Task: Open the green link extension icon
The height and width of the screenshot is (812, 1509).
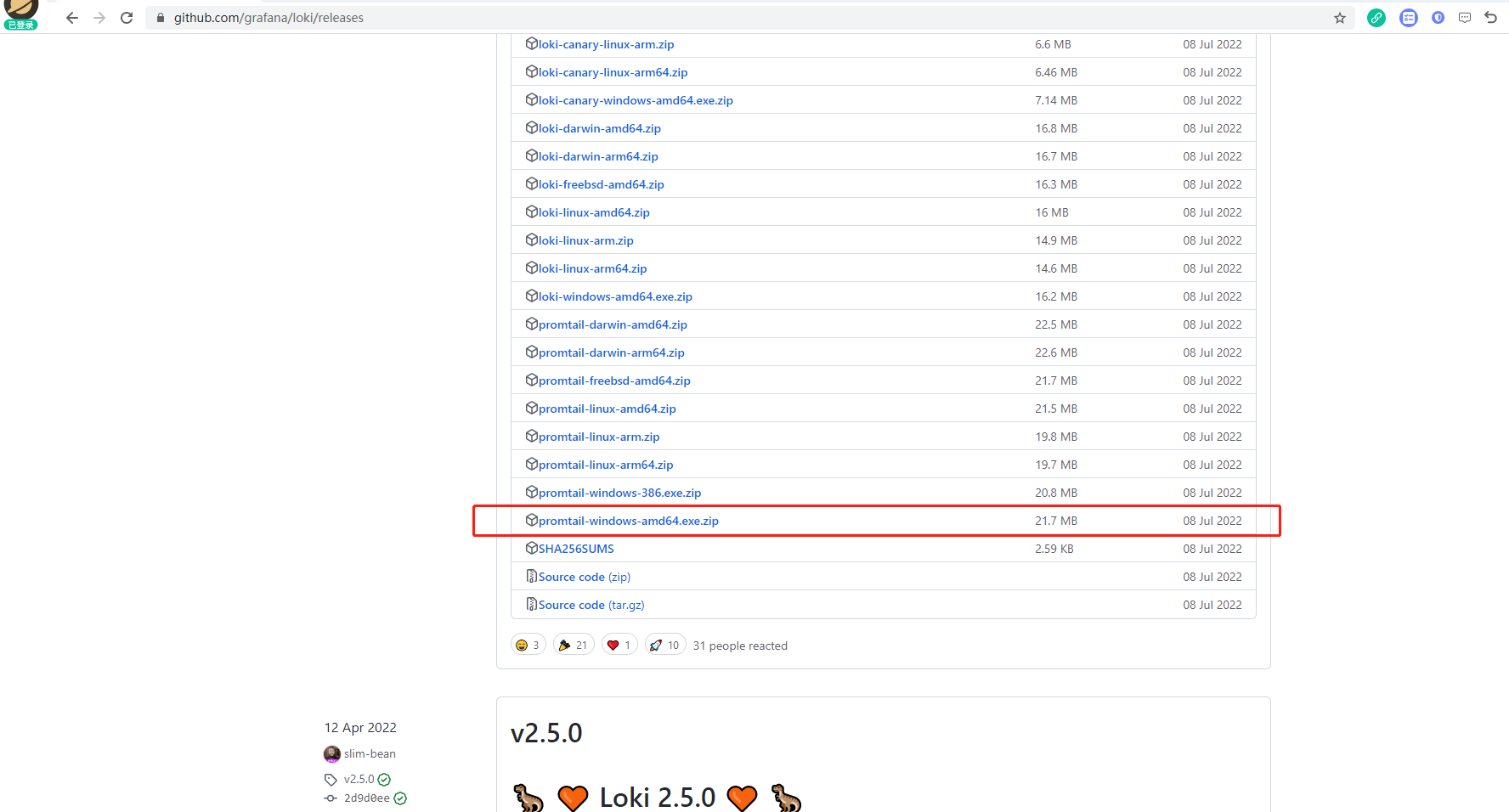Action: pos(1376,18)
